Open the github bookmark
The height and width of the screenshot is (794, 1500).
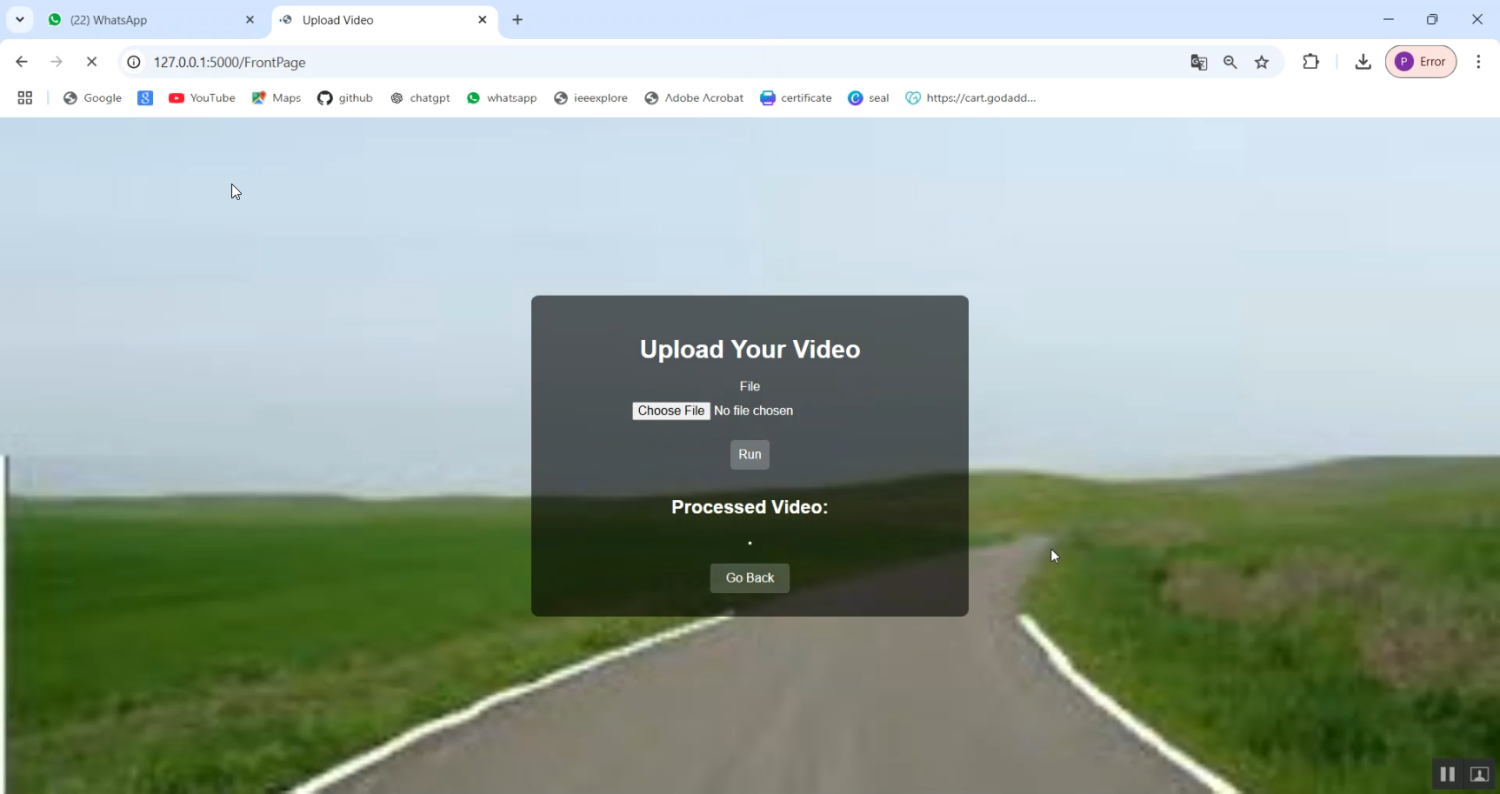tap(345, 98)
